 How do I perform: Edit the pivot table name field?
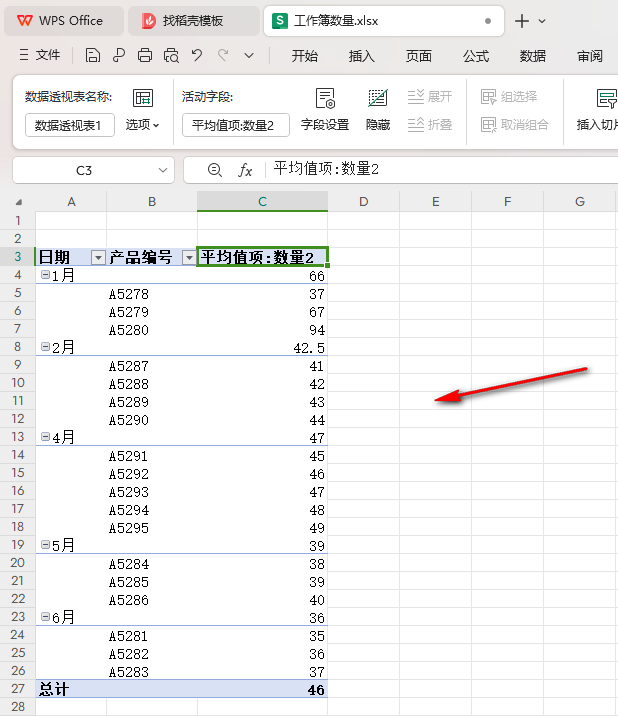(x=69, y=125)
